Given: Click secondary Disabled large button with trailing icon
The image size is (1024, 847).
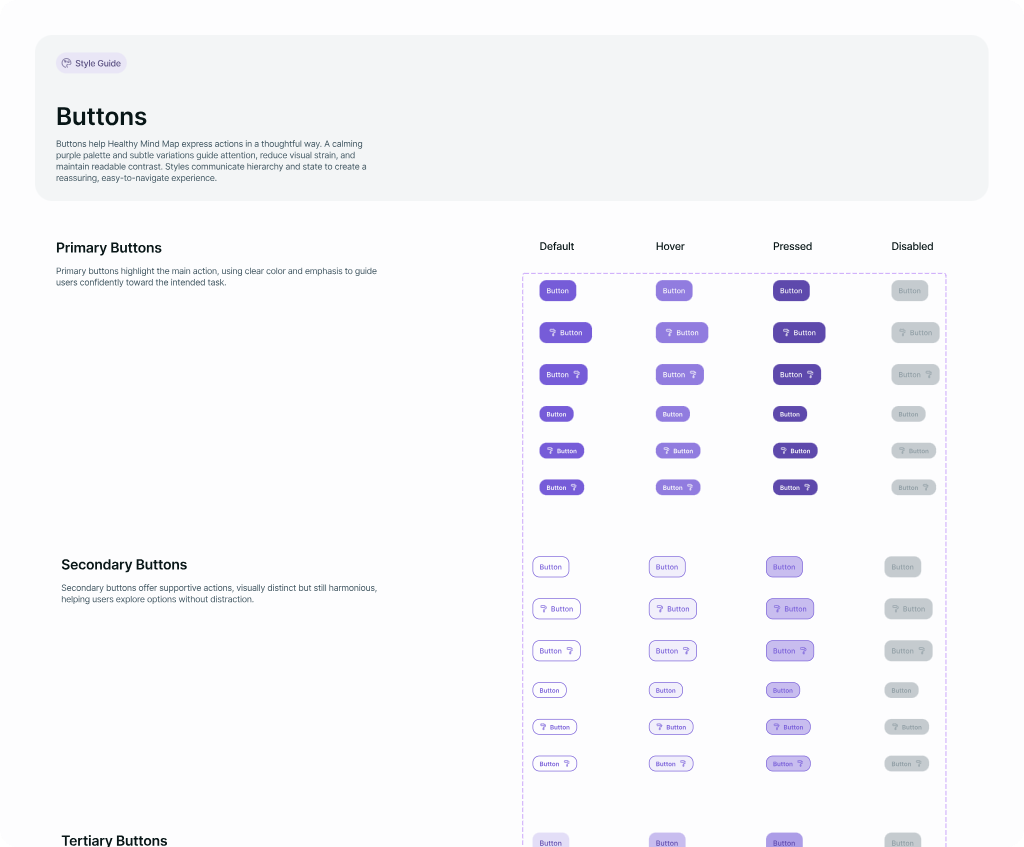Looking at the screenshot, I should [908, 650].
